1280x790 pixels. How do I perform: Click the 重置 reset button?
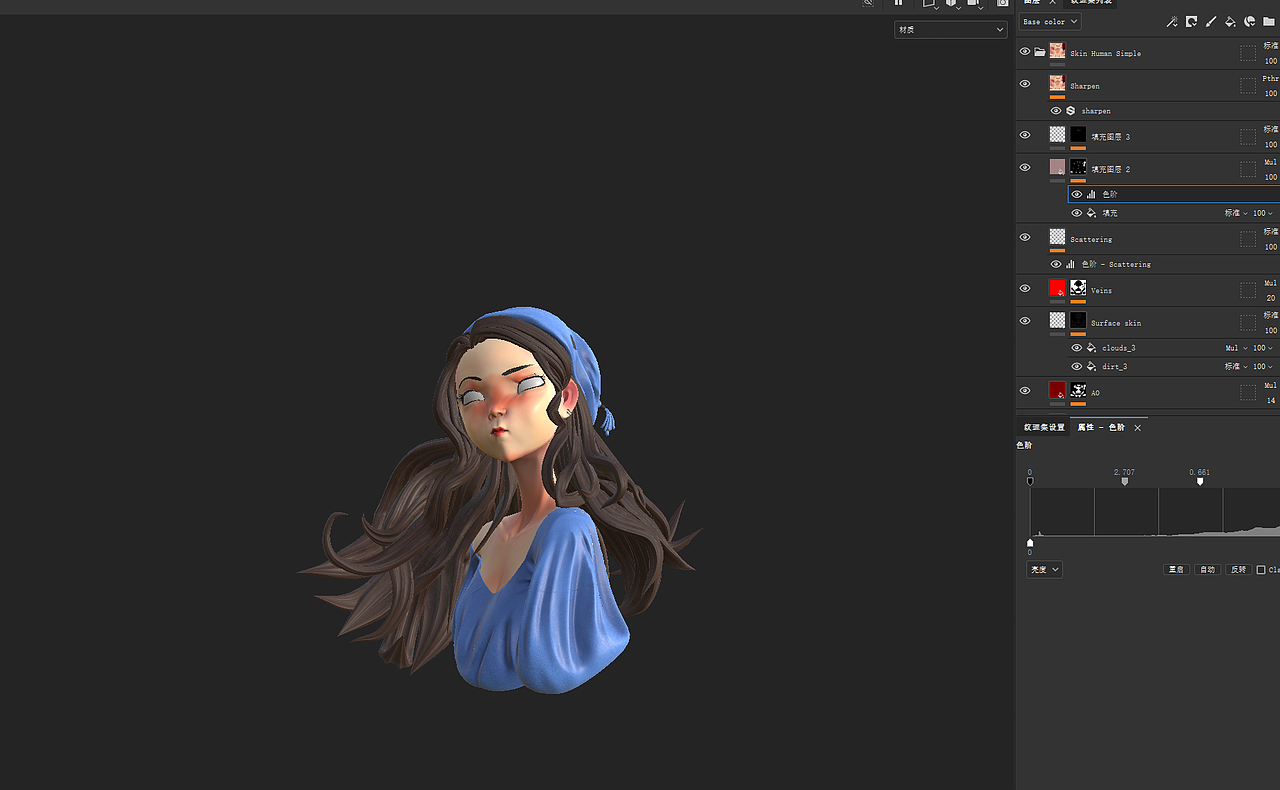pos(1175,569)
